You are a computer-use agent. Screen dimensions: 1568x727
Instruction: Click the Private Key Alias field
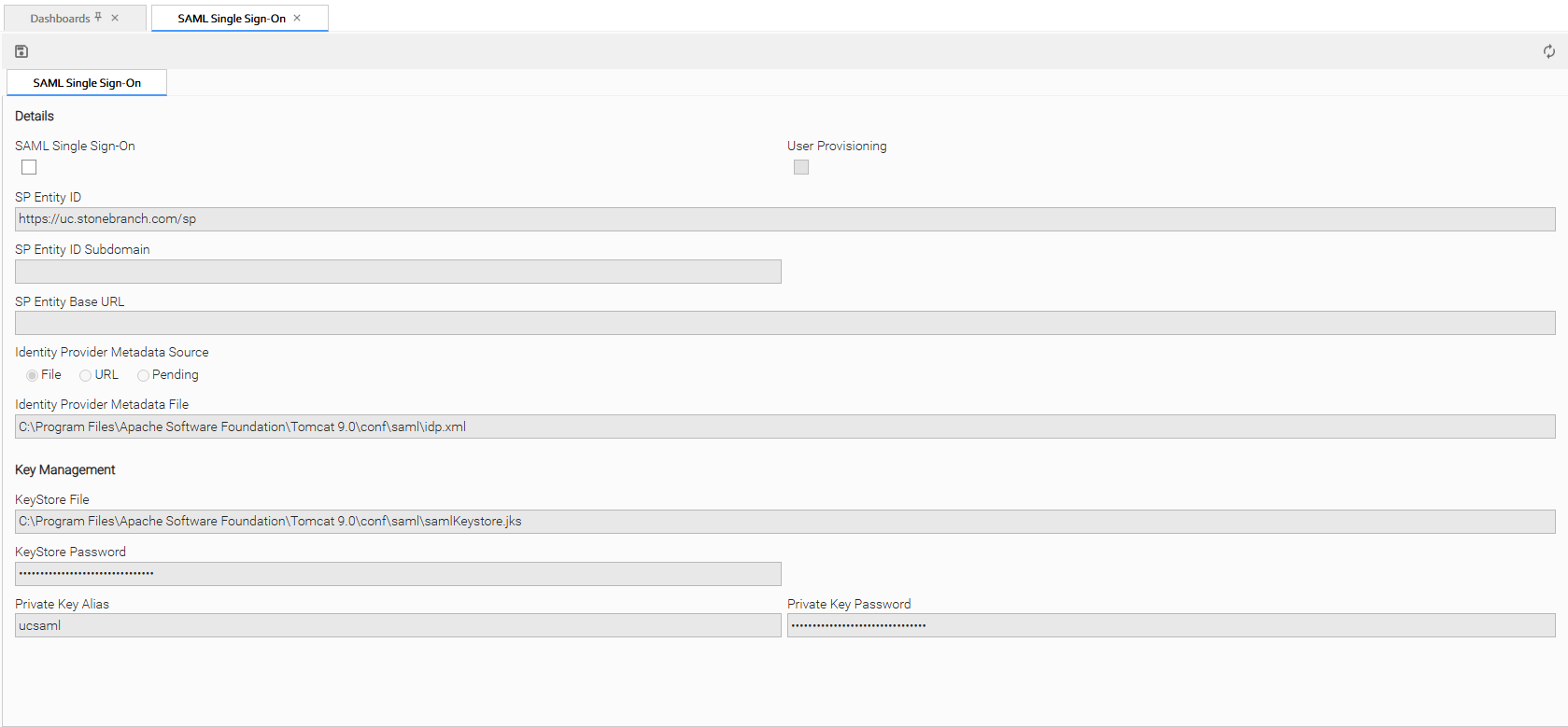pos(398,625)
